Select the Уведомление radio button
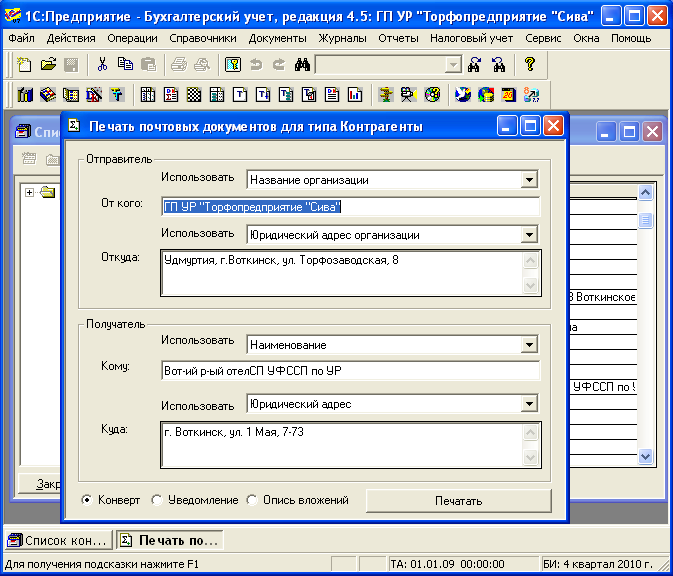673x576 pixels. [157, 500]
